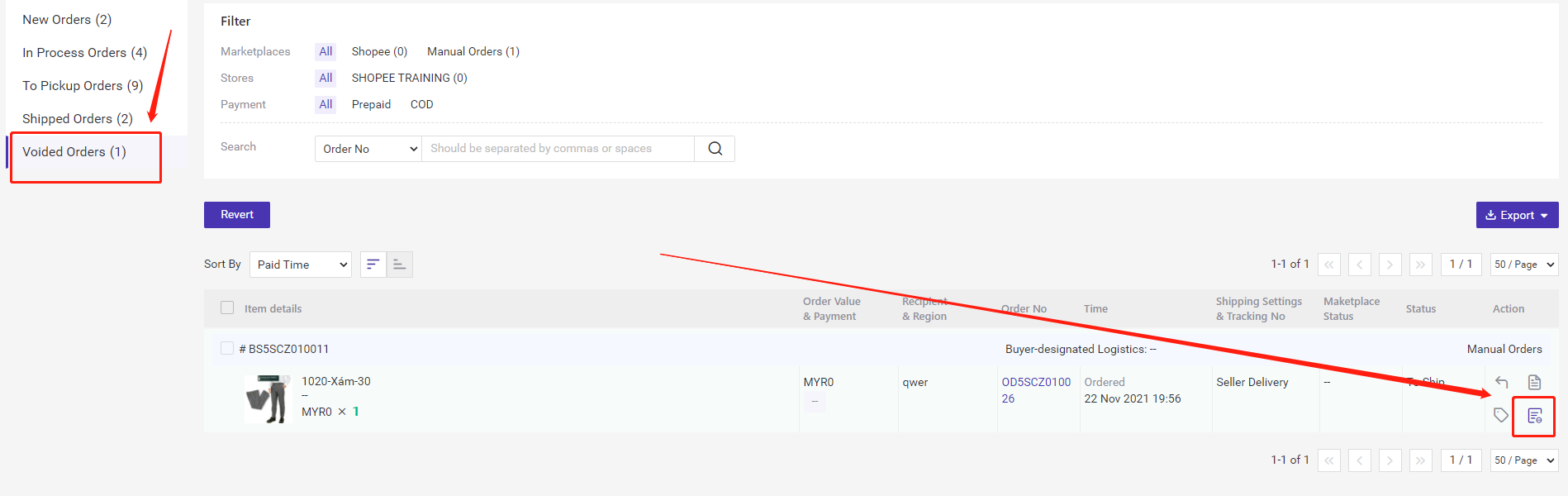Select Voided Orders (1)
This screenshot has height=496, width=1568.
pos(74,152)
